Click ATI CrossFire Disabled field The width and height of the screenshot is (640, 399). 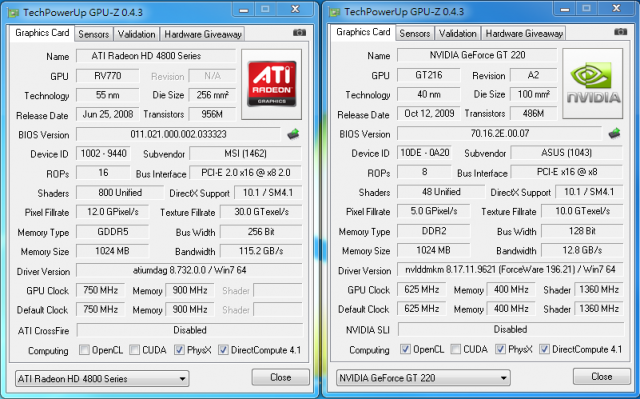[x=190, y=330]
